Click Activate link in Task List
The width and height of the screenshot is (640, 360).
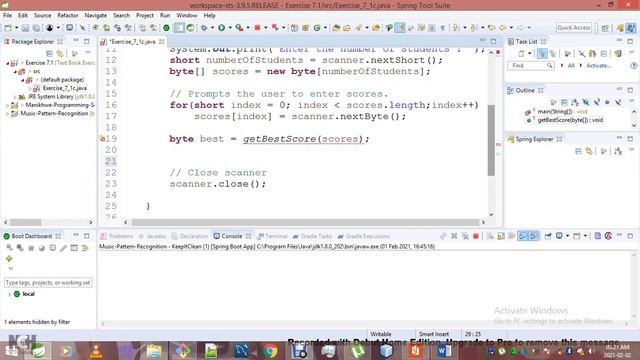pos(598,65)
